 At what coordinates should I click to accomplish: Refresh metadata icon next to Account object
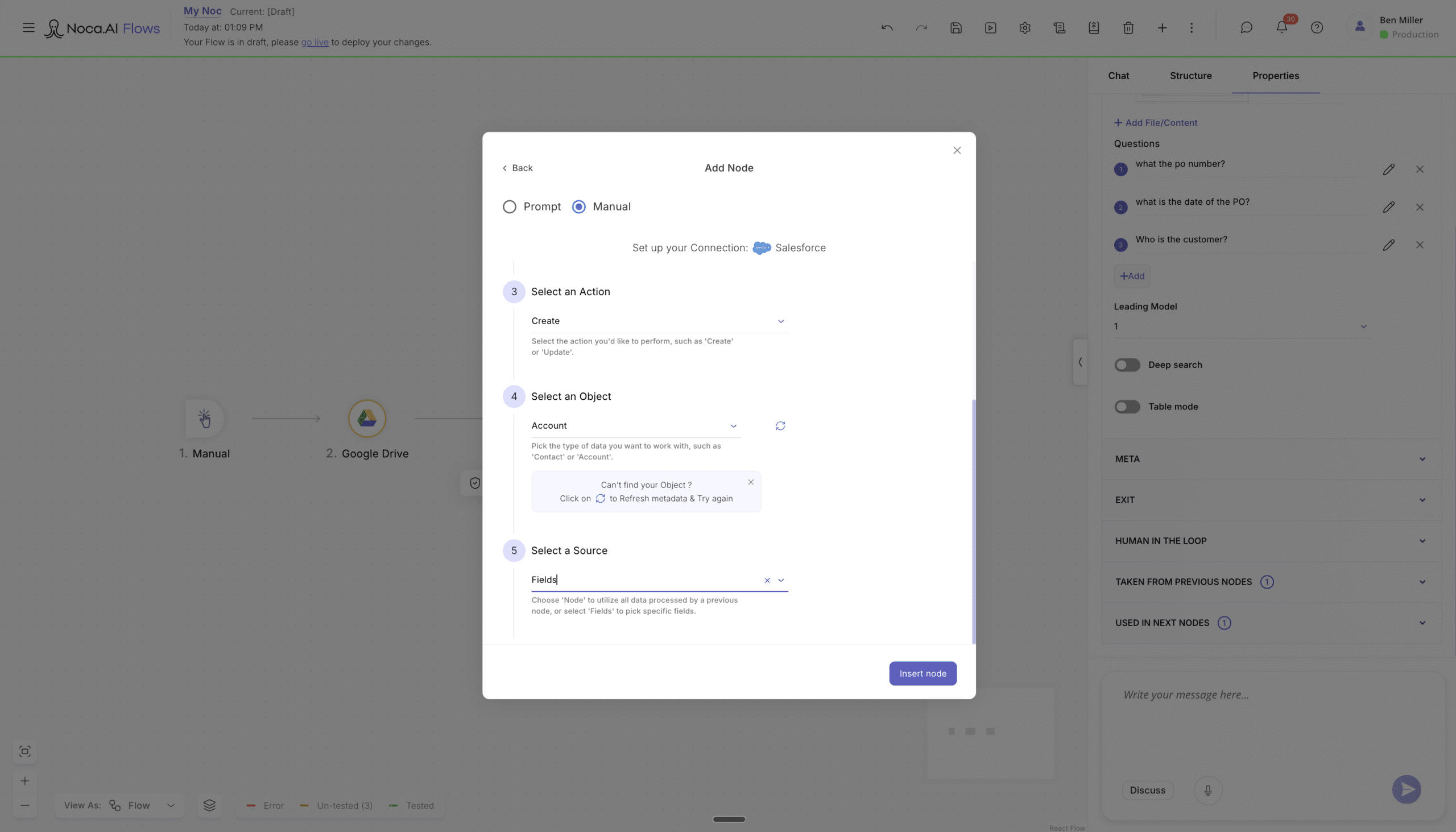point(780,426)
